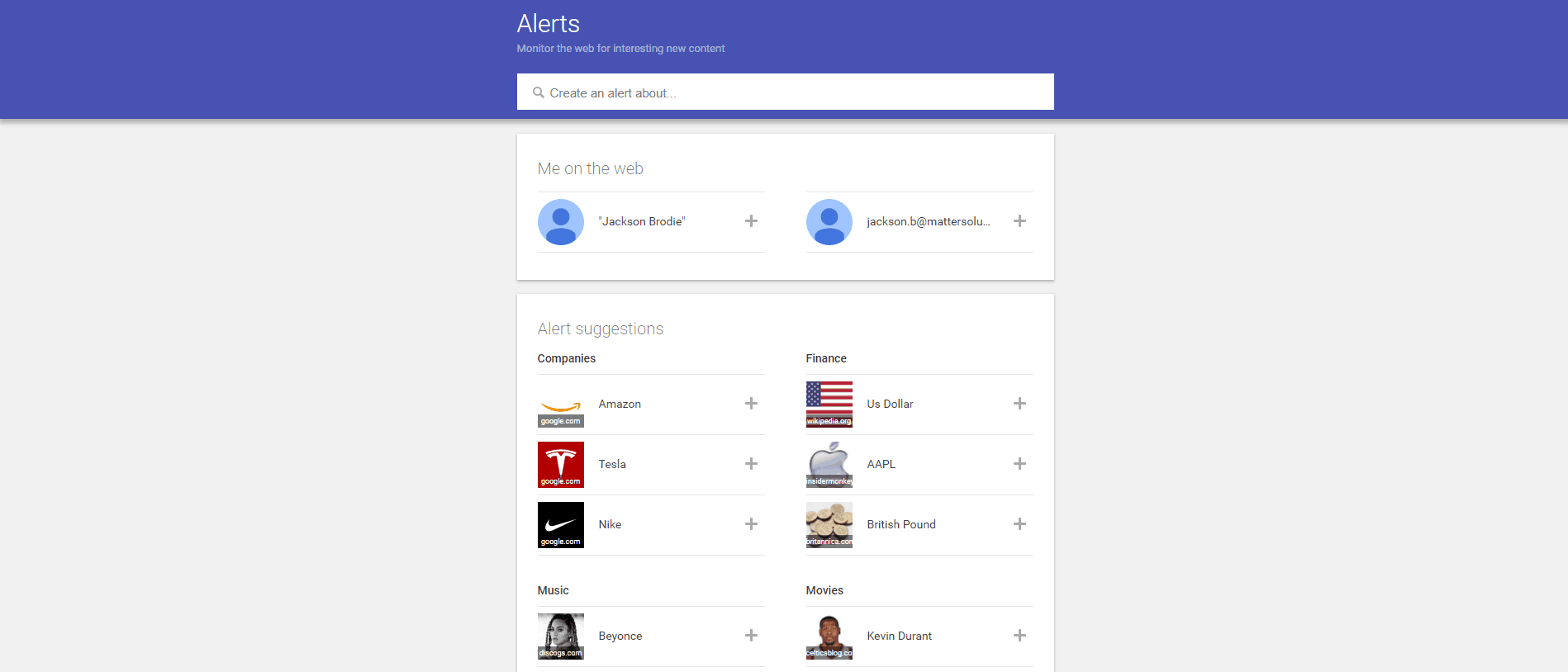1568x672 pixels.
Task: Click the Alerts page title
Action: [x=548, y=24]
